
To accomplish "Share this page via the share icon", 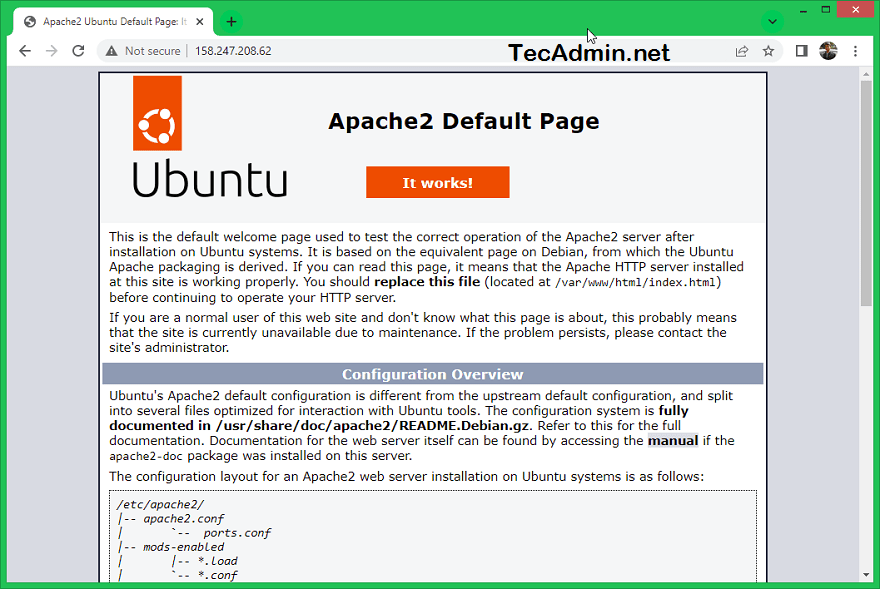I will [x=741, y=51].
